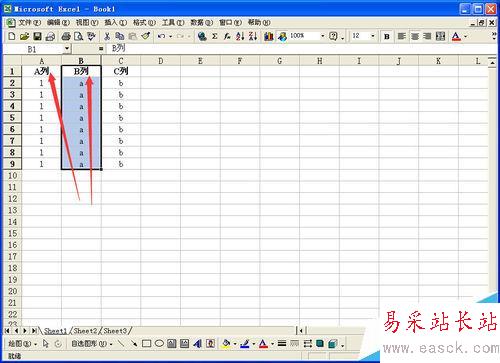Viewport: 500px width, 363px height.
Task: Insert hyperlink with the globe icon
Action: [202, 36]
